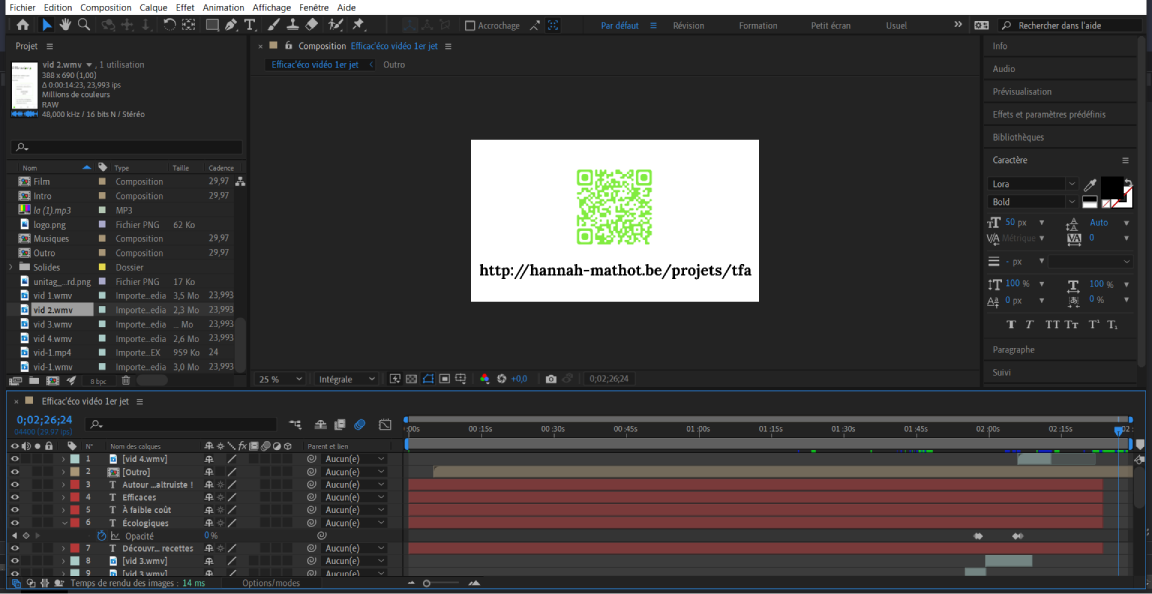1152x594 pixels.
Task: Click the eyedropper in Caractère panel
Action: click(1091, 184)
